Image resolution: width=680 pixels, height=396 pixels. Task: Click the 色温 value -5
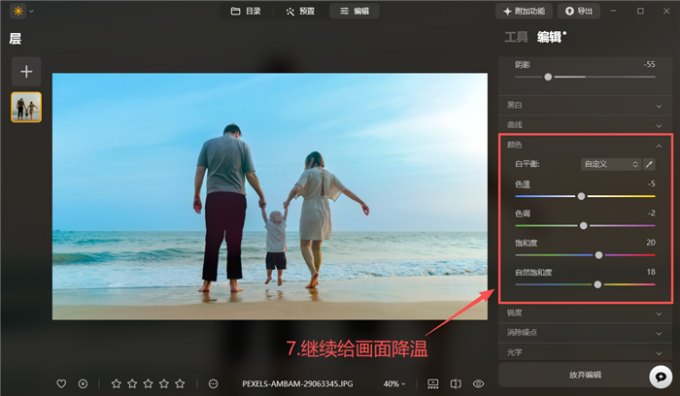pos(651,184)
